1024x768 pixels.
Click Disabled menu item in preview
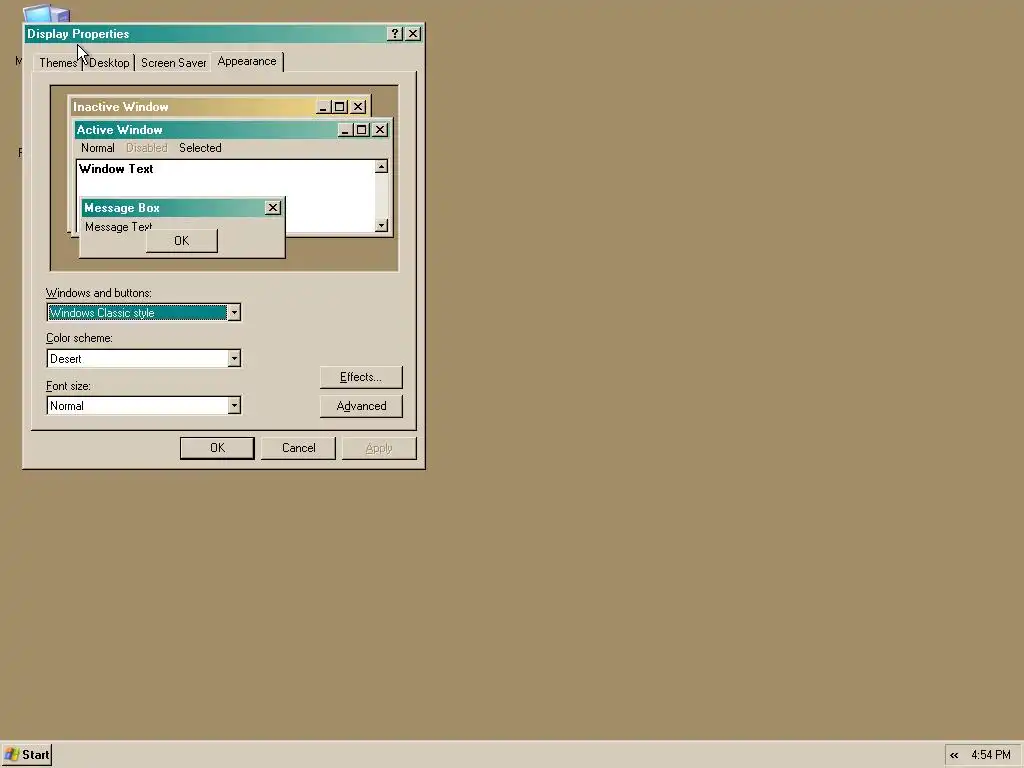tap(147, 148)
